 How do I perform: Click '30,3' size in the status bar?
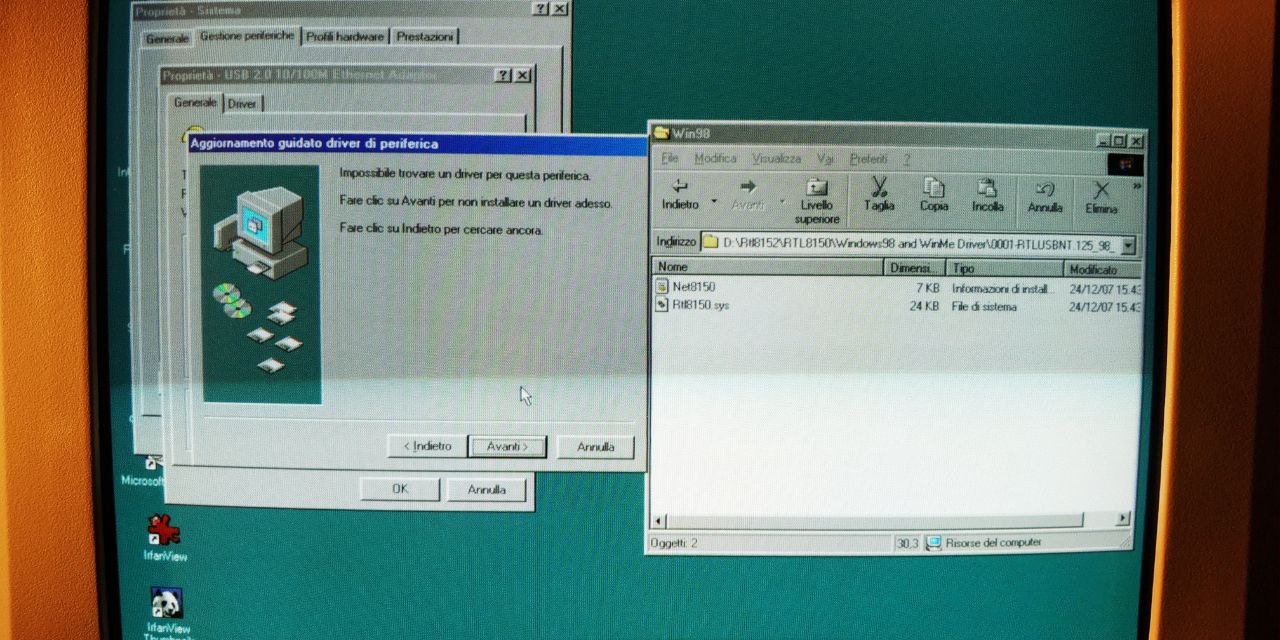tap(908, 543)
